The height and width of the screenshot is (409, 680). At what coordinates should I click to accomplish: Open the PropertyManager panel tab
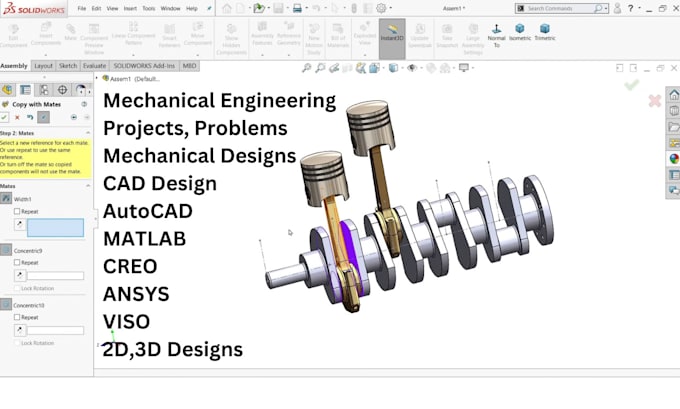(25, 90)
